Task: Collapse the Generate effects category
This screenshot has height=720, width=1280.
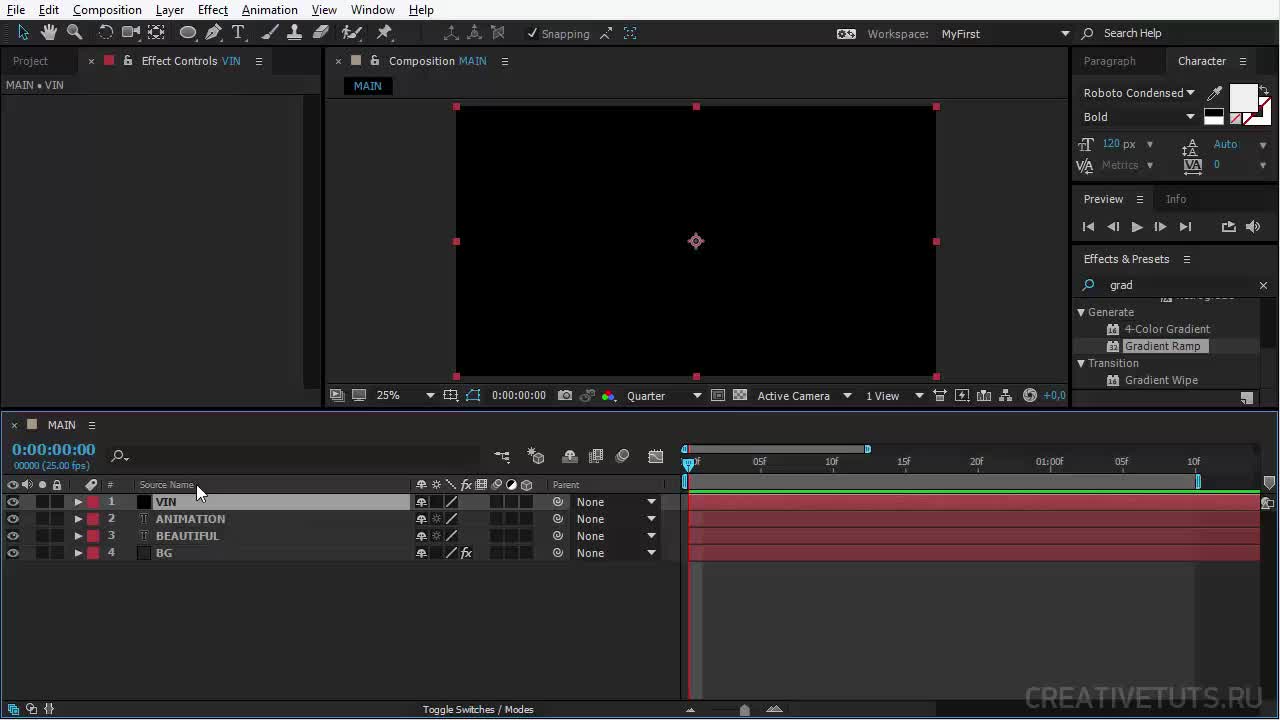Action: point(1081,312)
